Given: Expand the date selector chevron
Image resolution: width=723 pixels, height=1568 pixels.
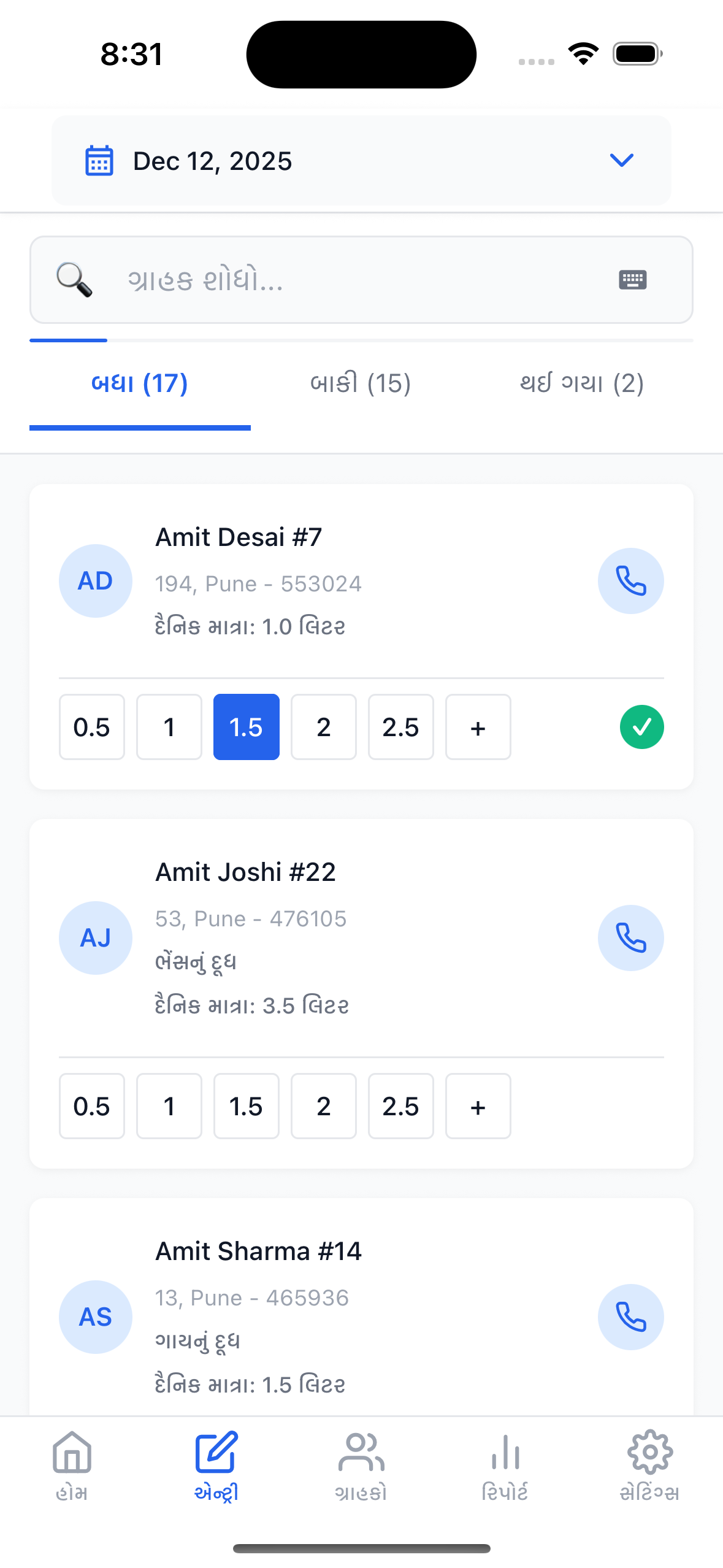Looking at the screenshot, I should coord(621,161).
